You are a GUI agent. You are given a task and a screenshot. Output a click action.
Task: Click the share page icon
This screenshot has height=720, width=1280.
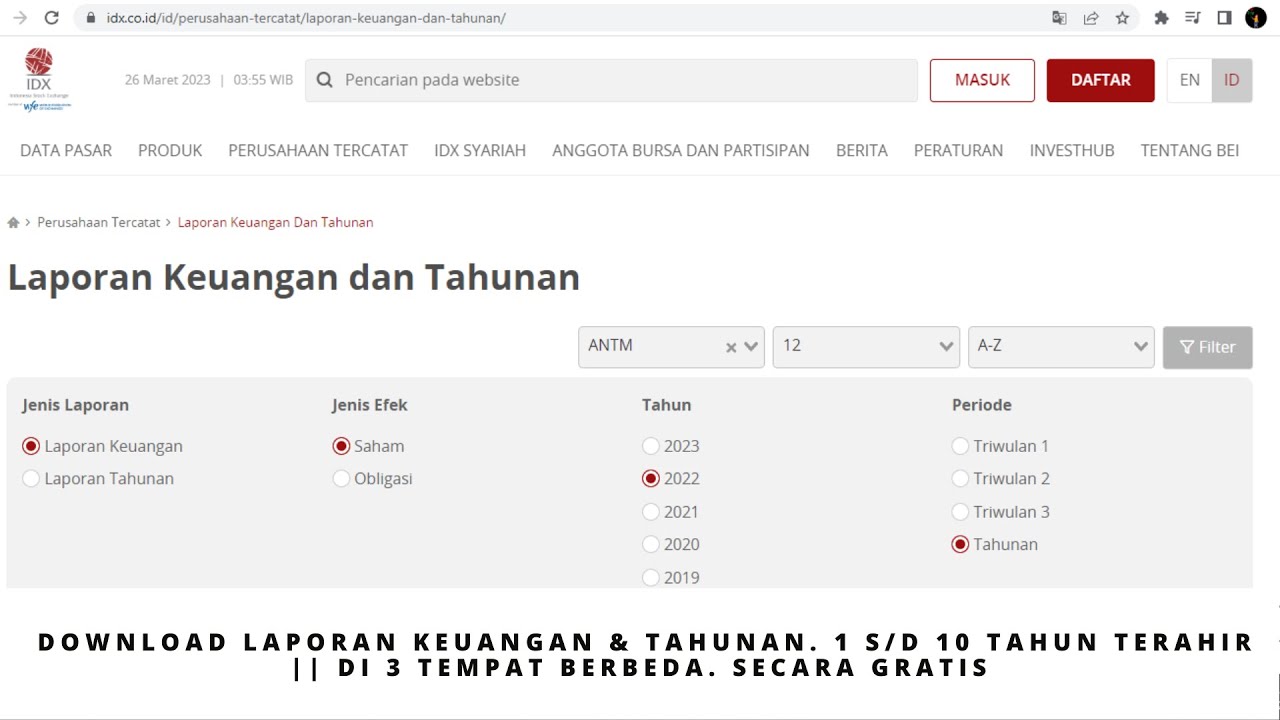coord(1091,18)
